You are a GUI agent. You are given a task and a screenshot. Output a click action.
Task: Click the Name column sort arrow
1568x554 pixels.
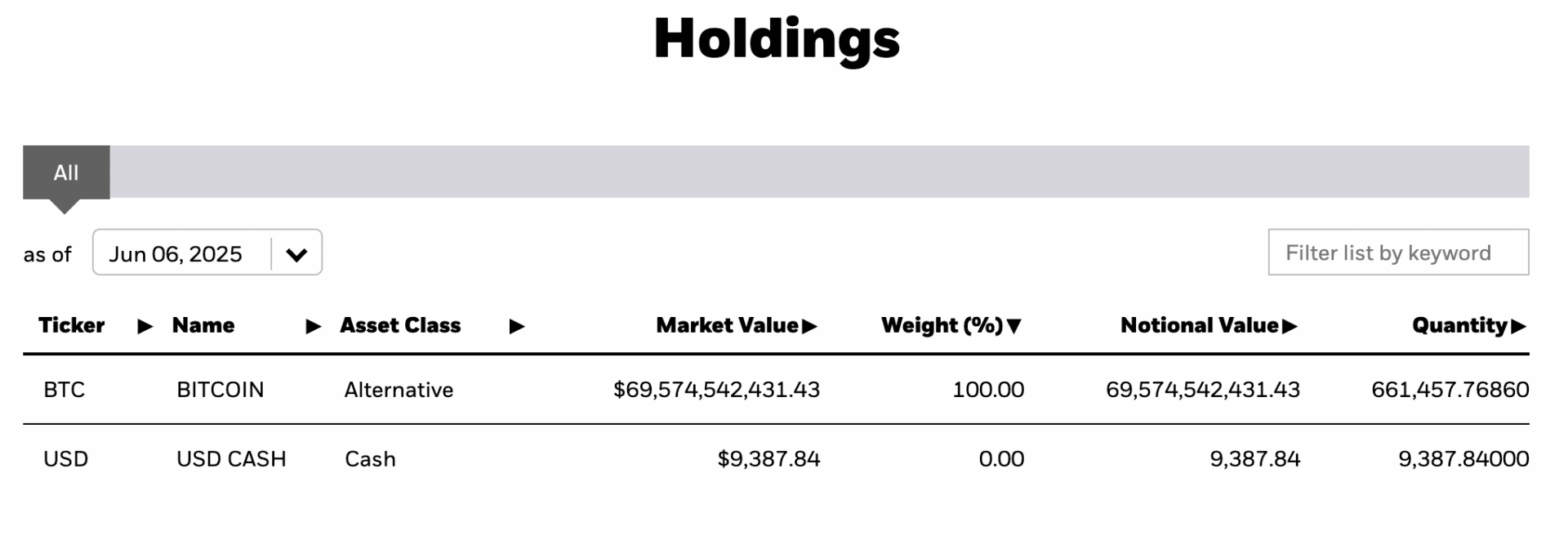pyautogui.click(x=313, y=327)
